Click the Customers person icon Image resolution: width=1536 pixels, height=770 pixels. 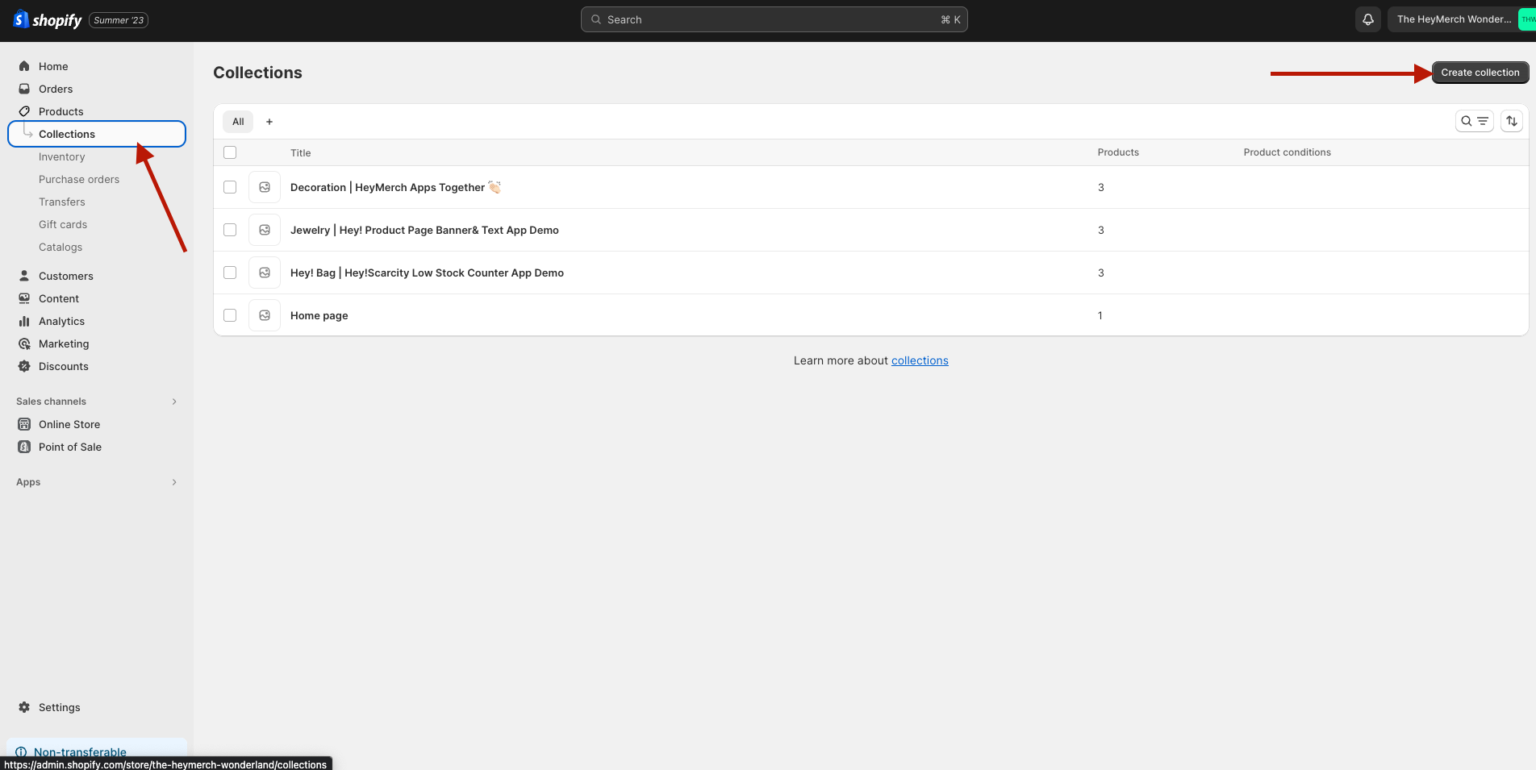[24, 276]
